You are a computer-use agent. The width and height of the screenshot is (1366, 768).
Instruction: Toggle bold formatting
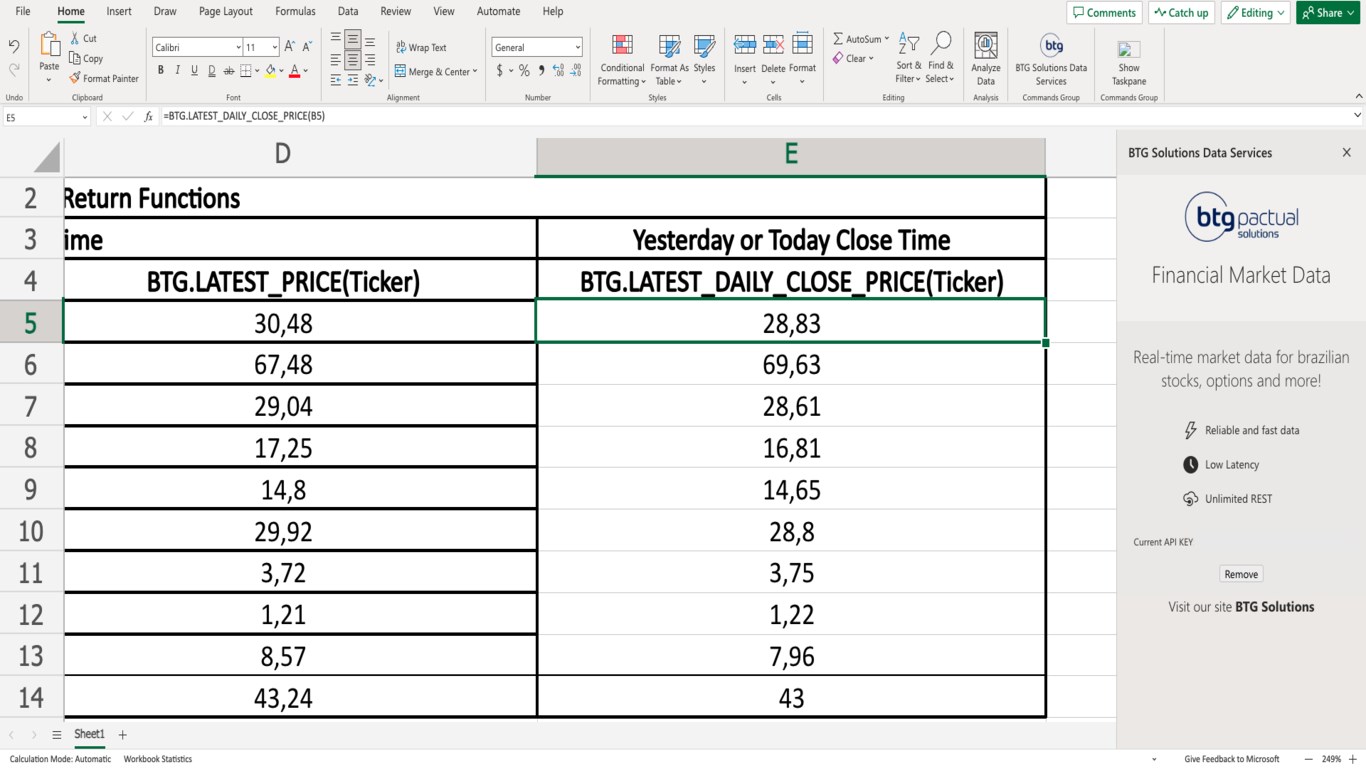(x=160, y=71)
